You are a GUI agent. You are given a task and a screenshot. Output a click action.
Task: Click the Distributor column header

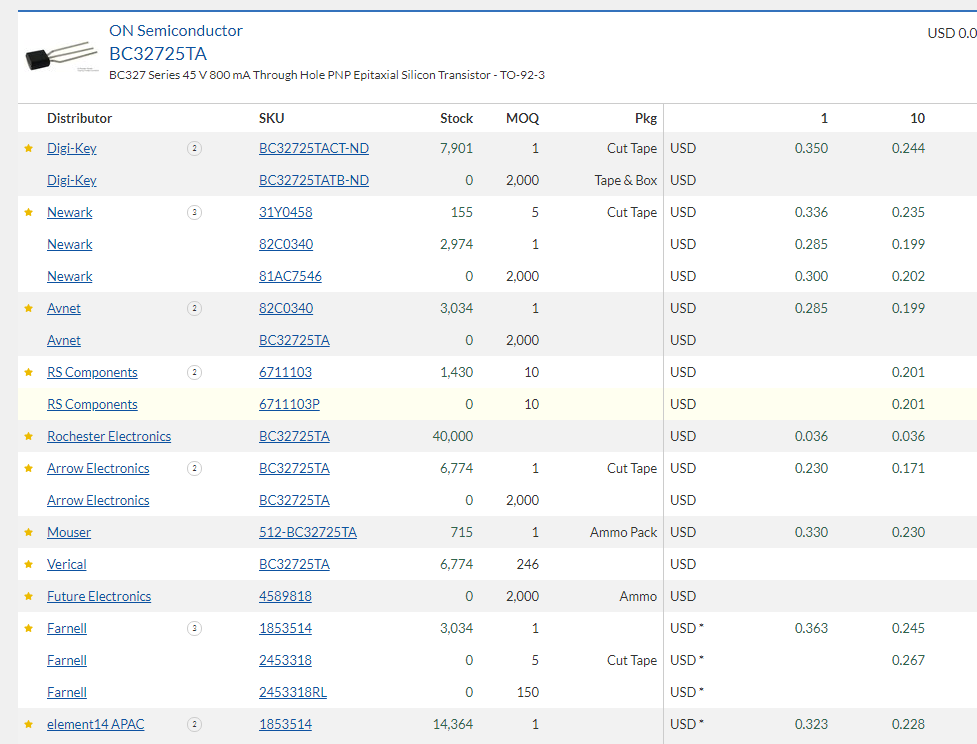coord(80,118)
